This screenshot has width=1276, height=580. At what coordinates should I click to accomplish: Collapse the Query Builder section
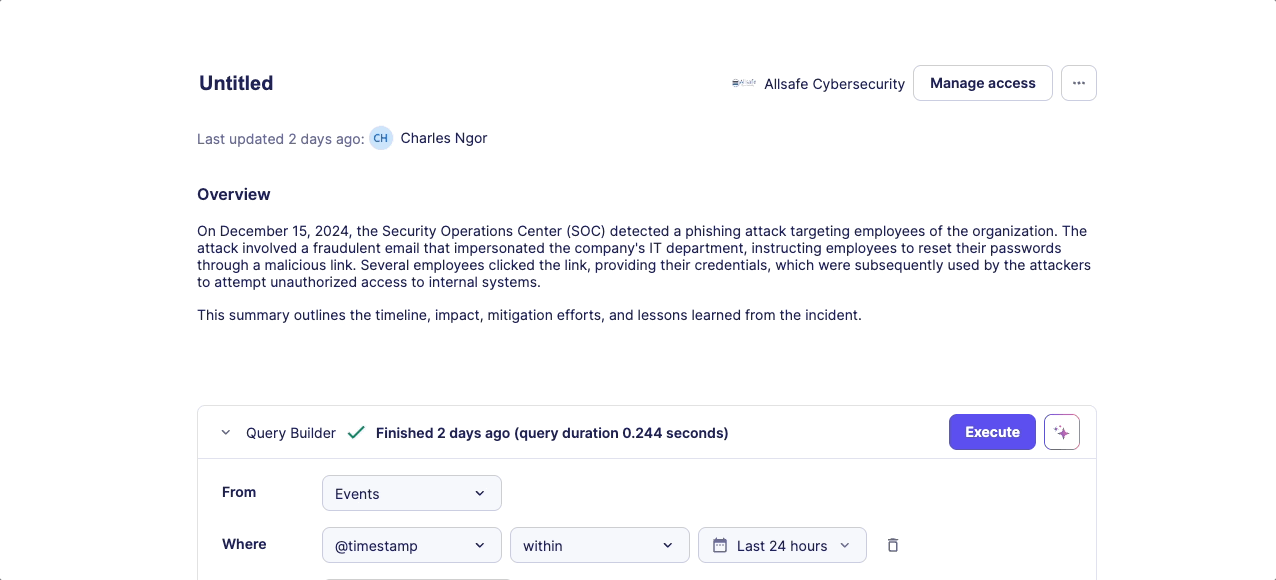coord(226,433)
